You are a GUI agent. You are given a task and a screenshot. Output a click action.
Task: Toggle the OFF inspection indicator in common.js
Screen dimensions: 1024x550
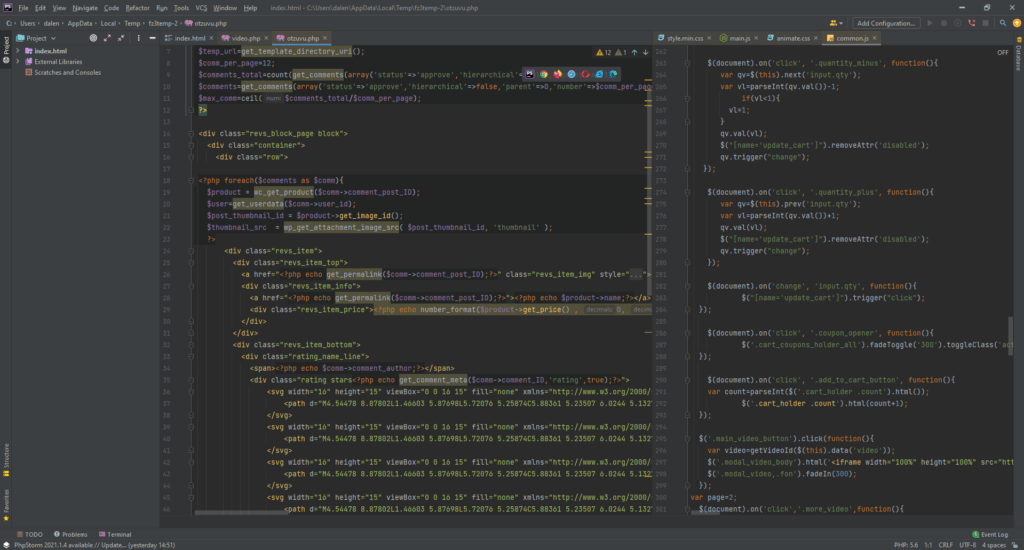pyautogui.click(x=1002, y=52)
